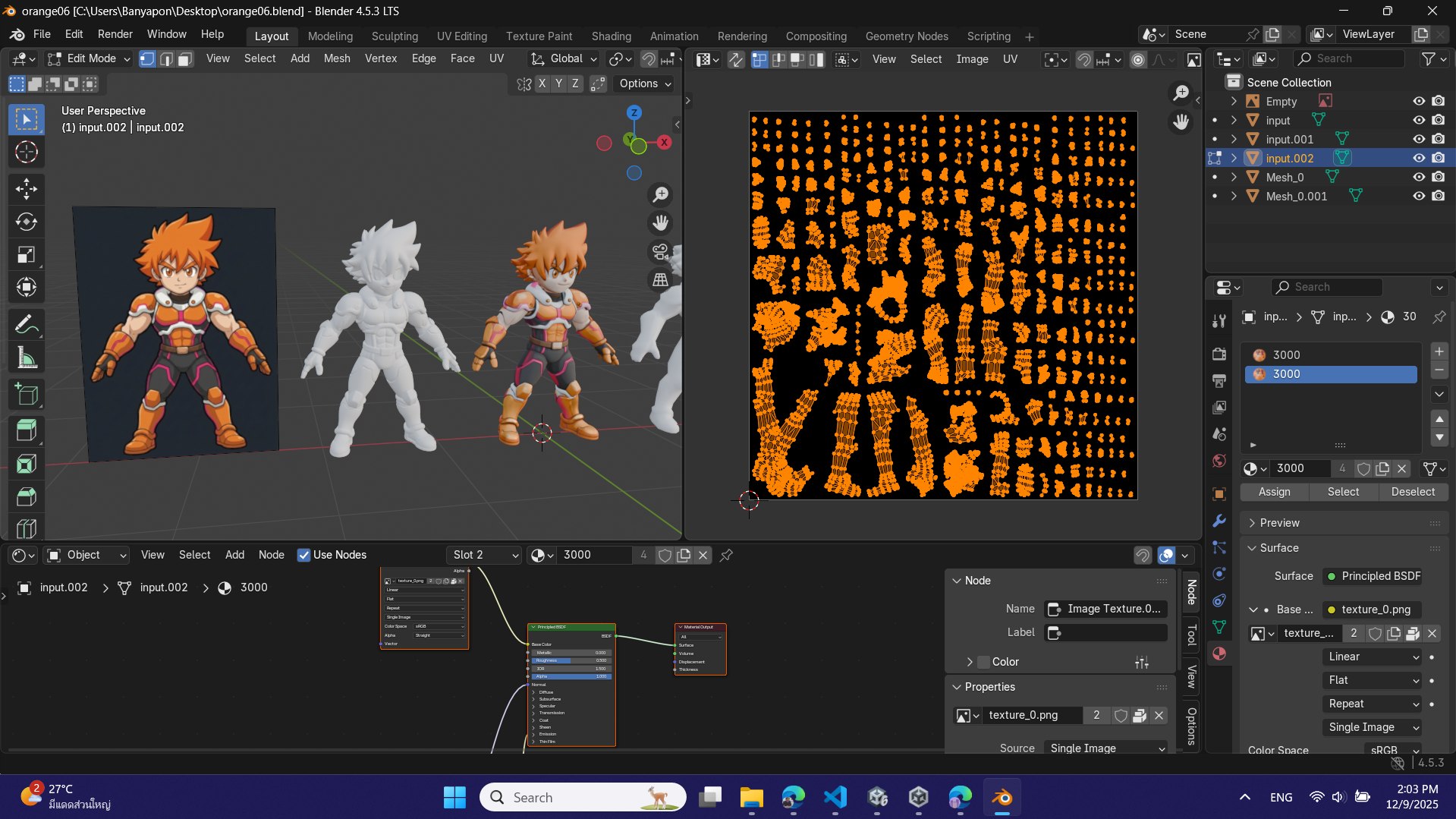Viewport: 1456px width, 819px height.
Task: Click the Deselect button
Action: pyautogui.click(x=1412, y=492)
